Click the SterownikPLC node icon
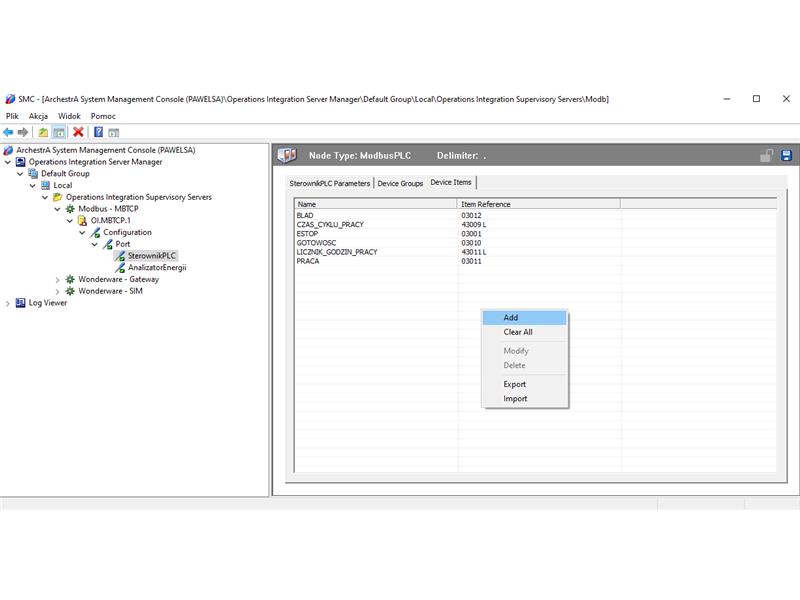 pyautogui.click(x=120, y=256)
